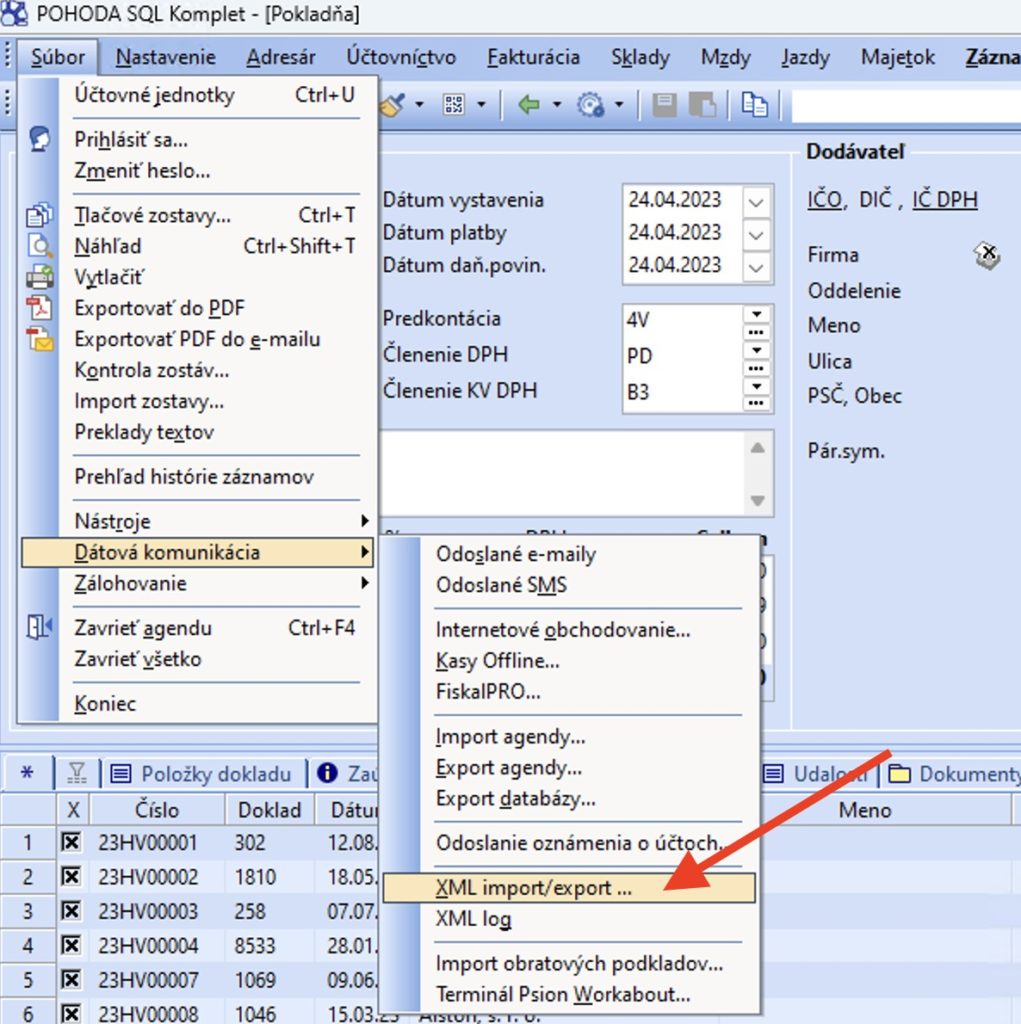
Task: Toggle X checkbox for 23HV00002
Action: tap(71, 876)
